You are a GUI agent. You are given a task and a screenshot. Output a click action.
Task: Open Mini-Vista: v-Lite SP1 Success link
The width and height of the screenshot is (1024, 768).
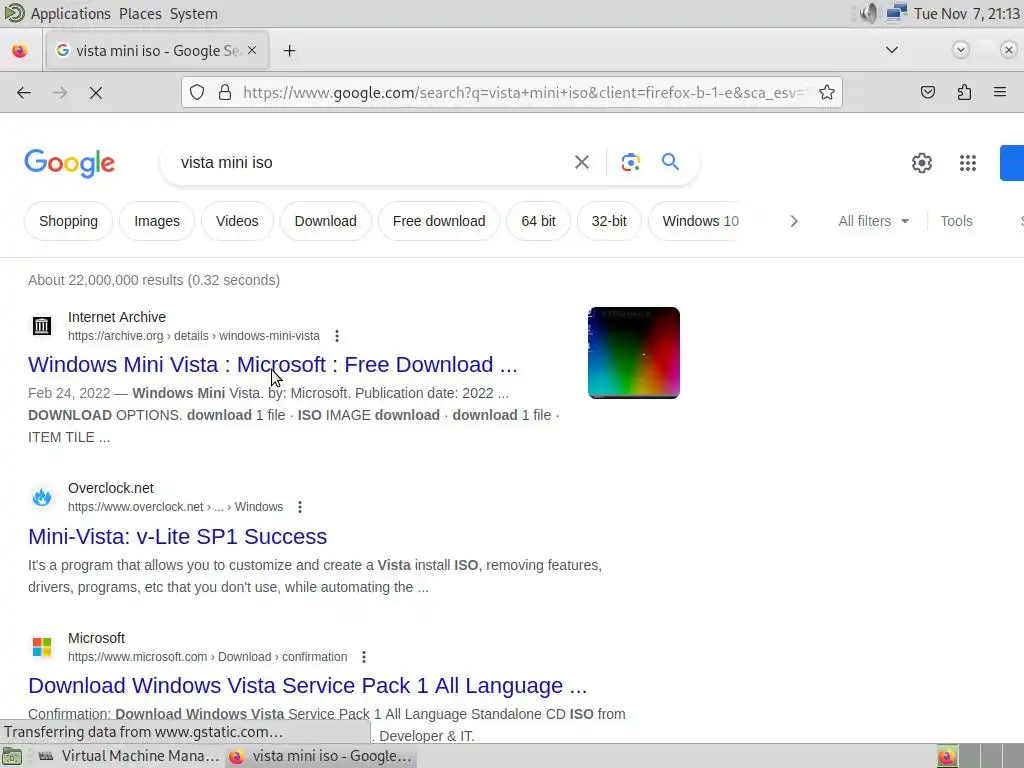point(177,536)
